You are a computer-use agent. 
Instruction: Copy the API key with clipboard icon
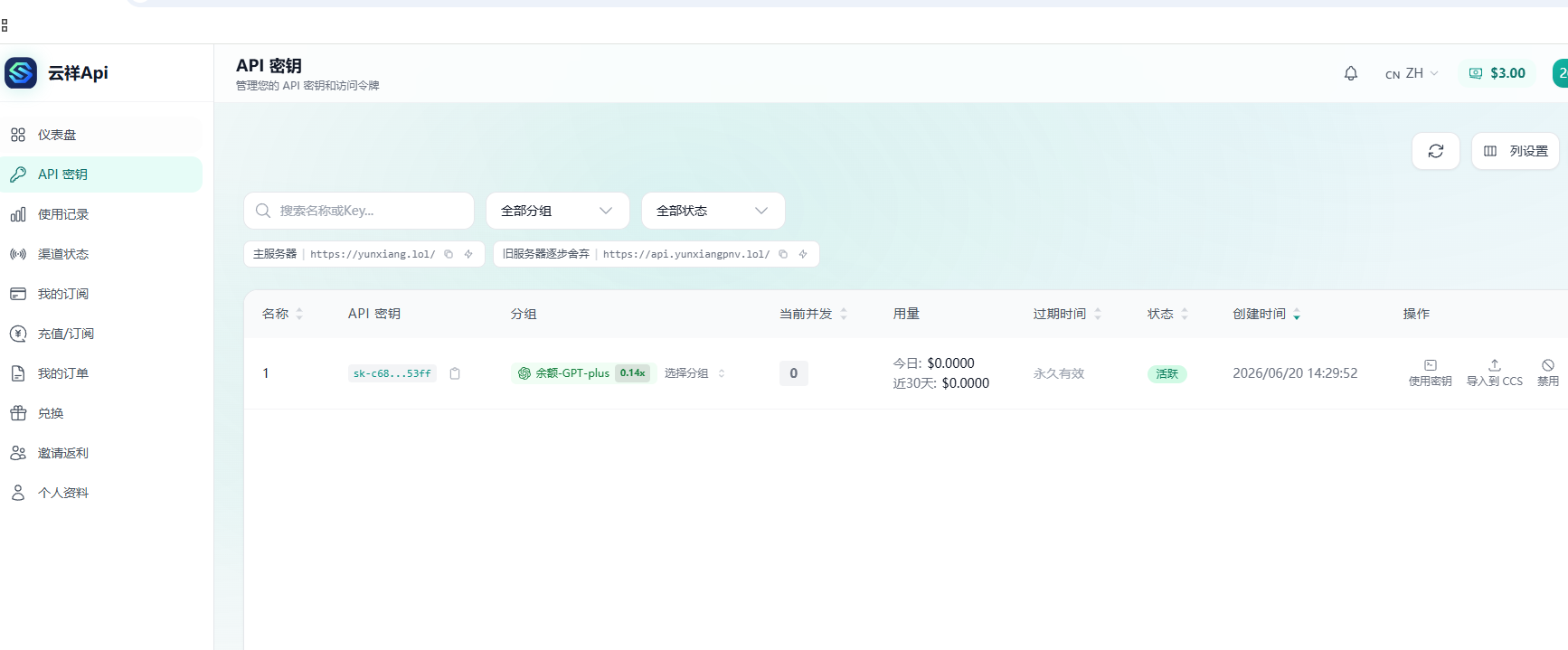(455, 373)
